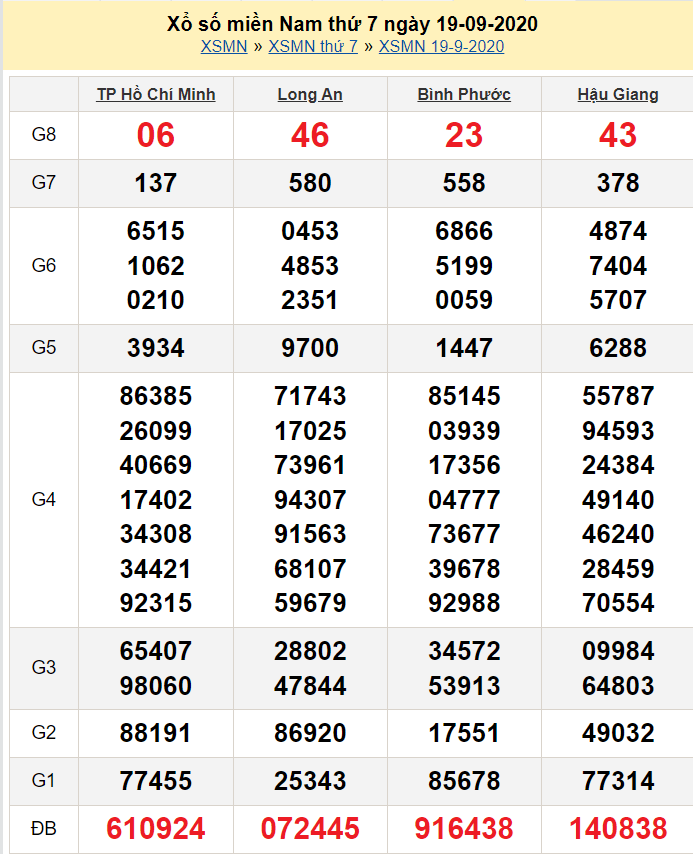Click the Long An column header link
693x854 pixels.
click(310, 95)
